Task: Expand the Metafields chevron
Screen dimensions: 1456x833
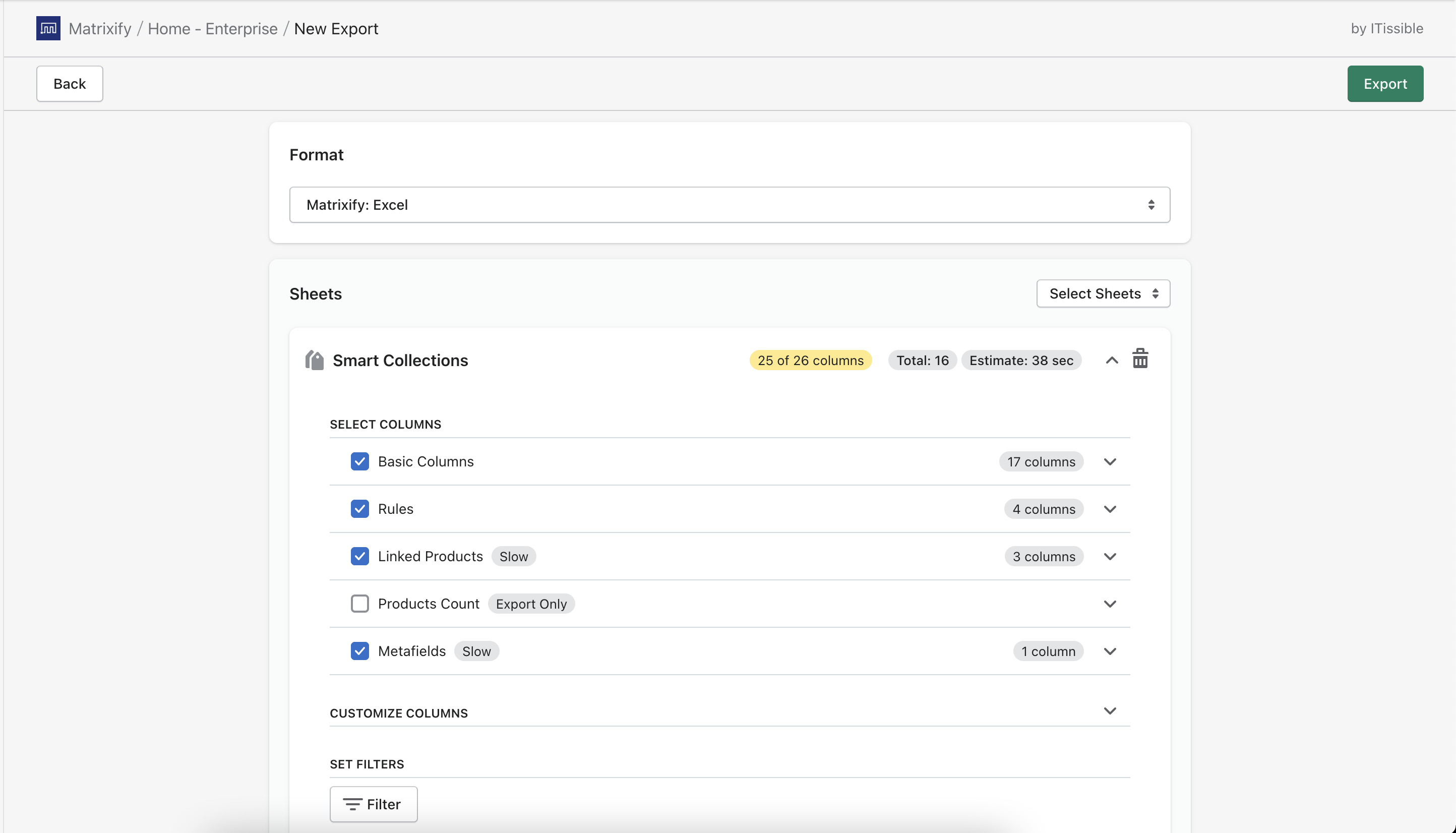Action: [x=1110, y=651]
